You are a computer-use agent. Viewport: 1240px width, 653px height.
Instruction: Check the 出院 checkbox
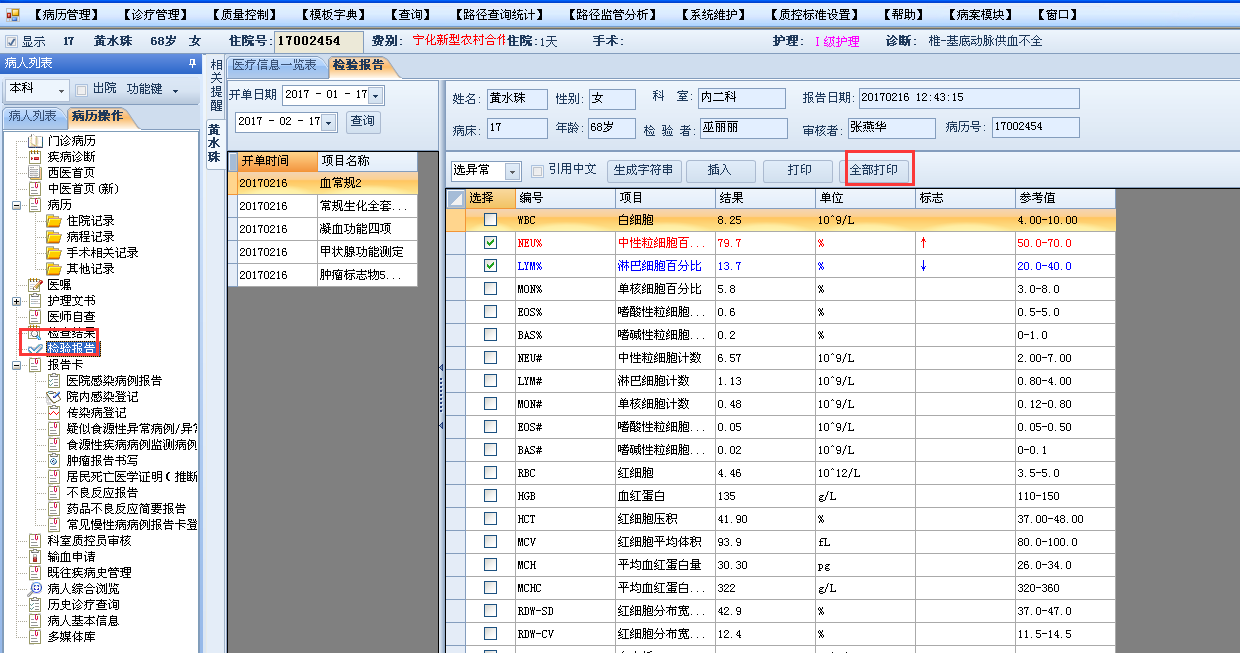tap(82, 89)
